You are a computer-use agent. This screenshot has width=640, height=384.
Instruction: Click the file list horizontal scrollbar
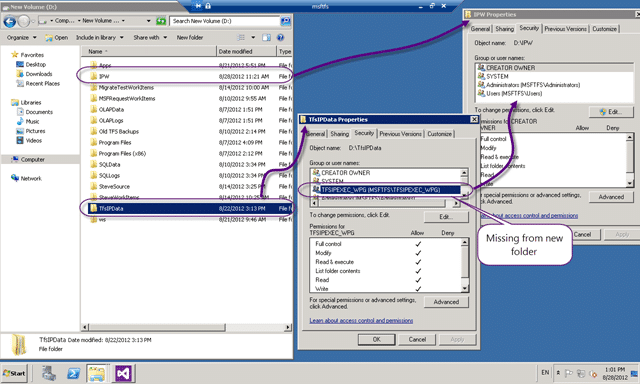[186, 327]
